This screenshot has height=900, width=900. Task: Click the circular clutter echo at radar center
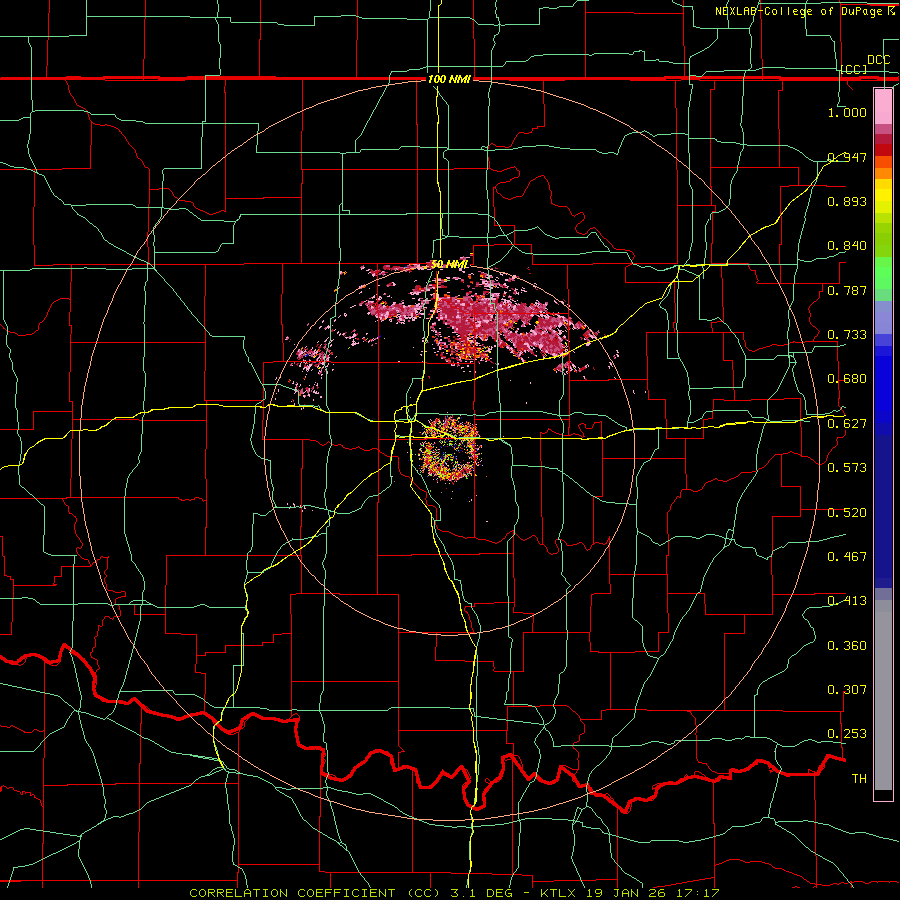pyautogui.click(x=449, y=449)
